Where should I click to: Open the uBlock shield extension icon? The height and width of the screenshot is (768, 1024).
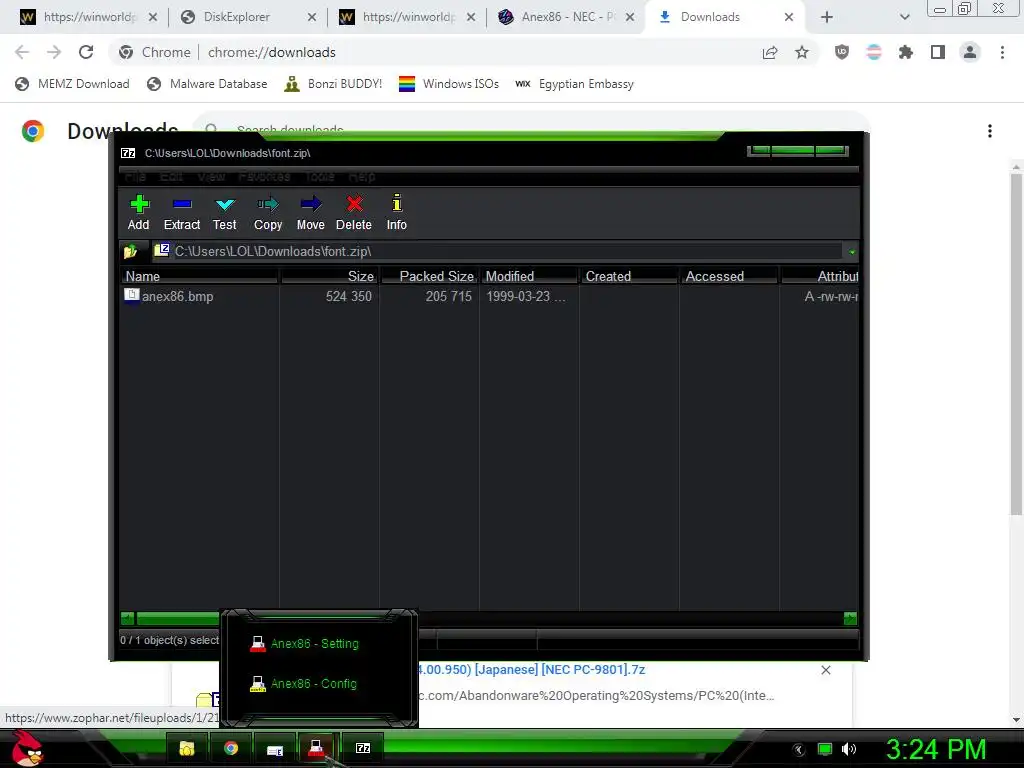click(x=842, y=52)
